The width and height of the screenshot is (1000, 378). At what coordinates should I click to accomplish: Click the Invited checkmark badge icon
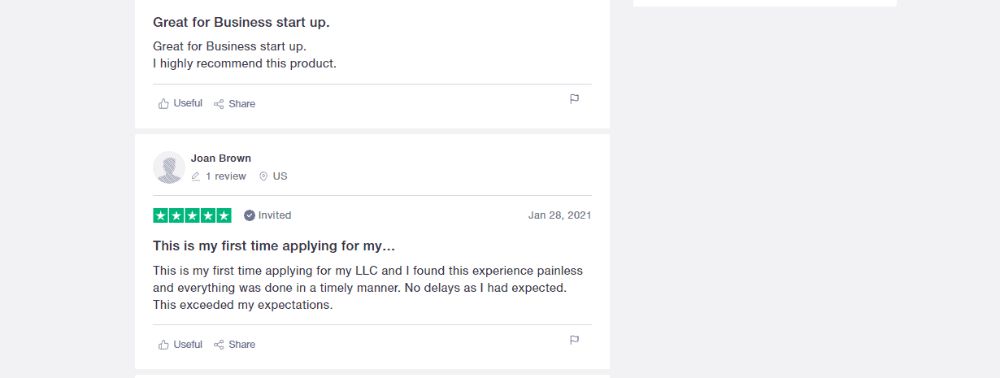[x=249, y=215]
